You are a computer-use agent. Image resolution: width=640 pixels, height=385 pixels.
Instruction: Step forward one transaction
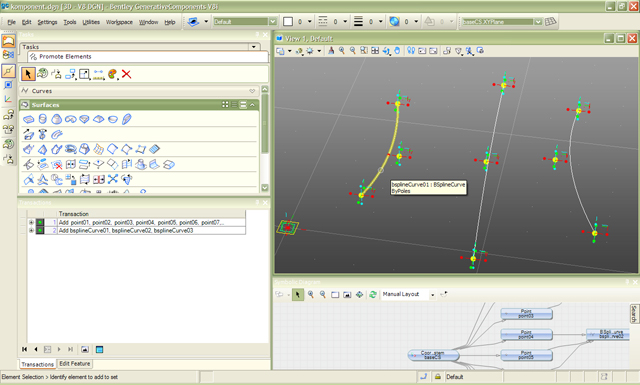(x=59, y=349)
